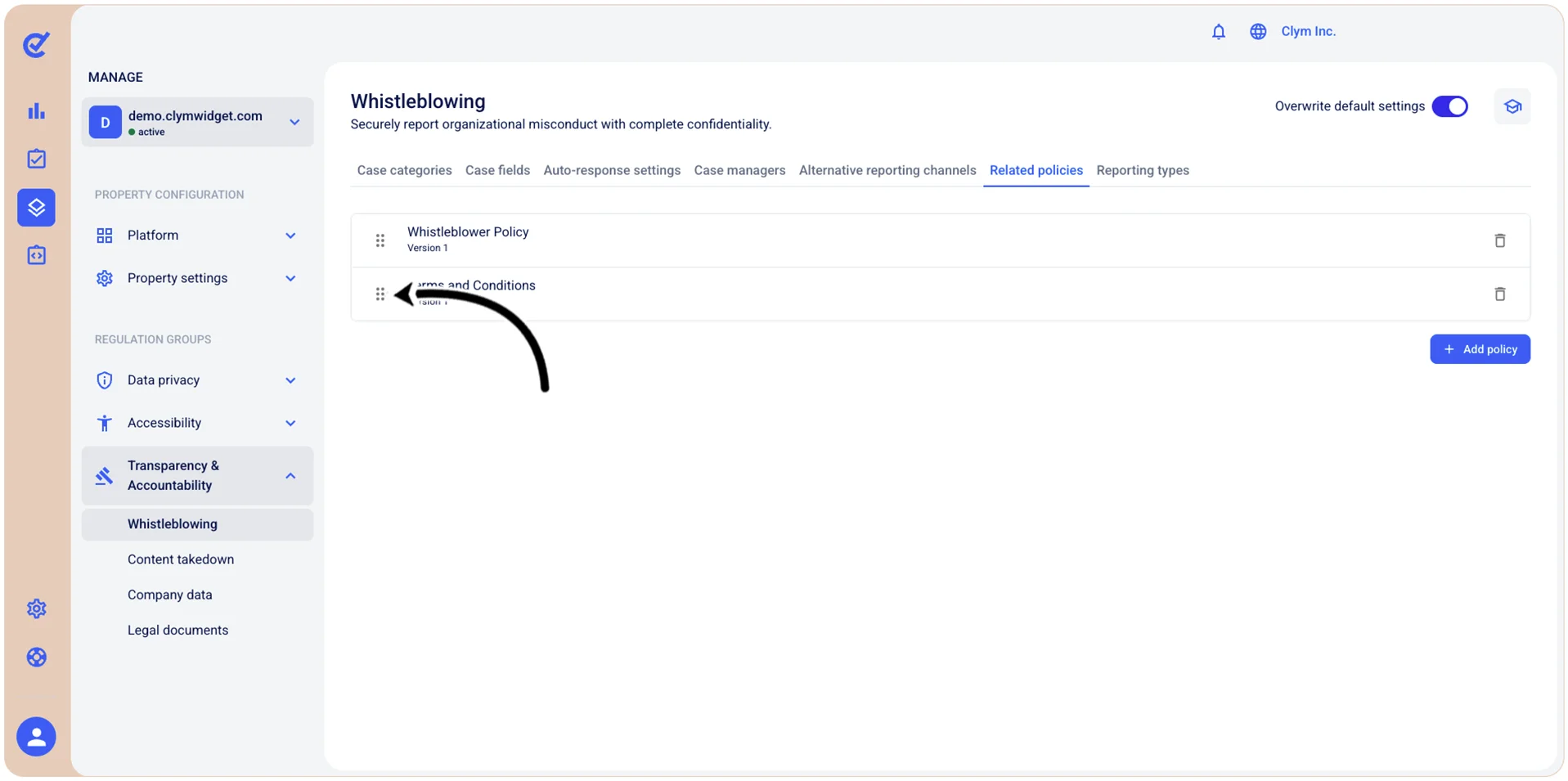Delete the Terms and Conditions policy
This screenshot has height=781, width=1568.
tap(1499, 294)
